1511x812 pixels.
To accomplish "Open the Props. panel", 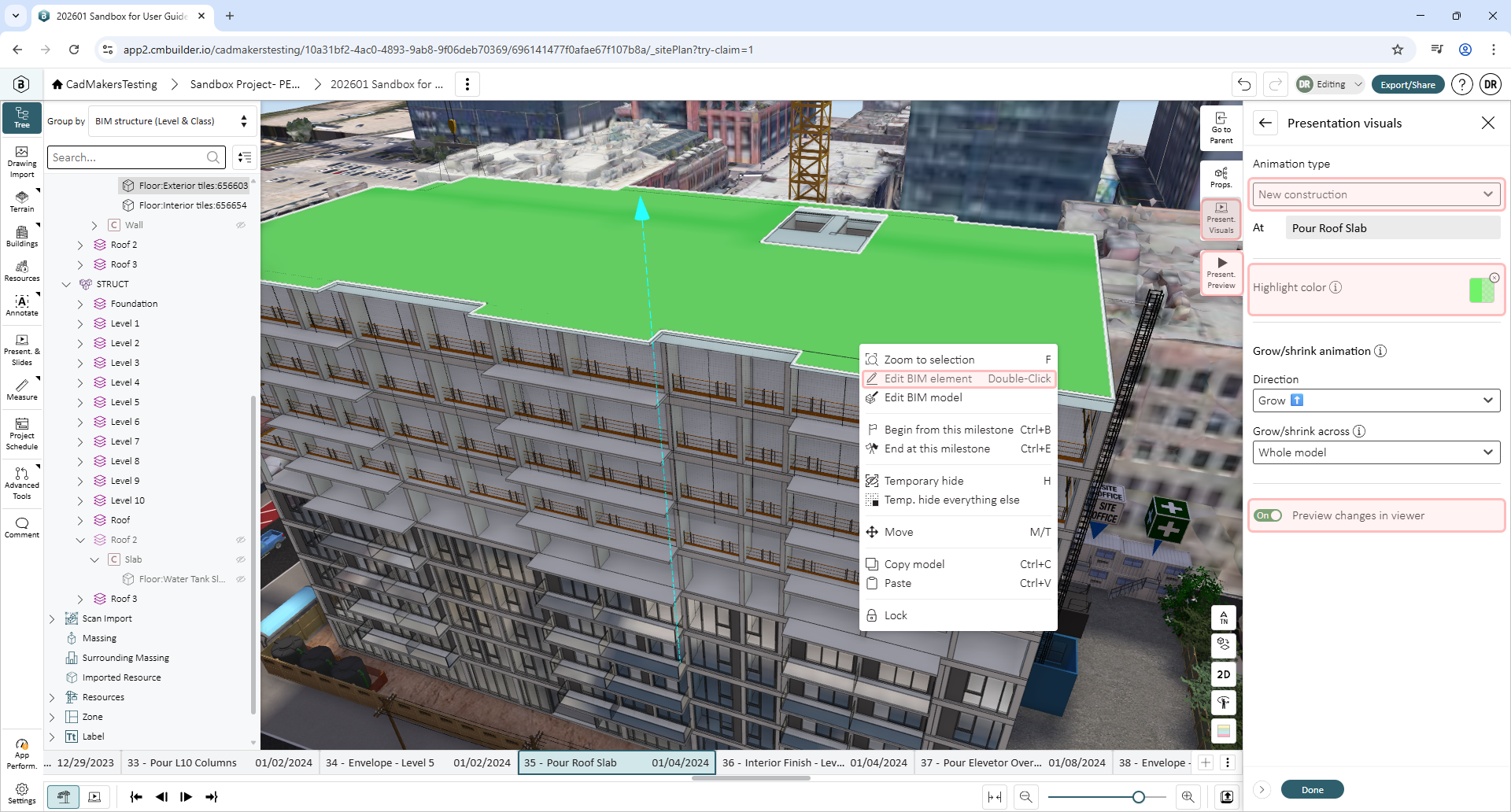I will (1221, 178).
